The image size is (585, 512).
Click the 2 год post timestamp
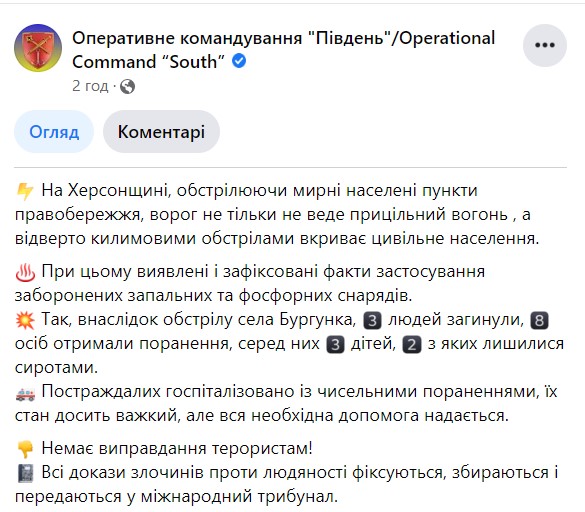90,86
